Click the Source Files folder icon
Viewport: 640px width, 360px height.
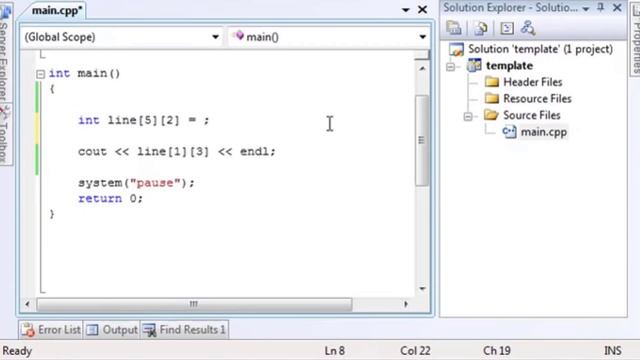(x=491, y=115)
